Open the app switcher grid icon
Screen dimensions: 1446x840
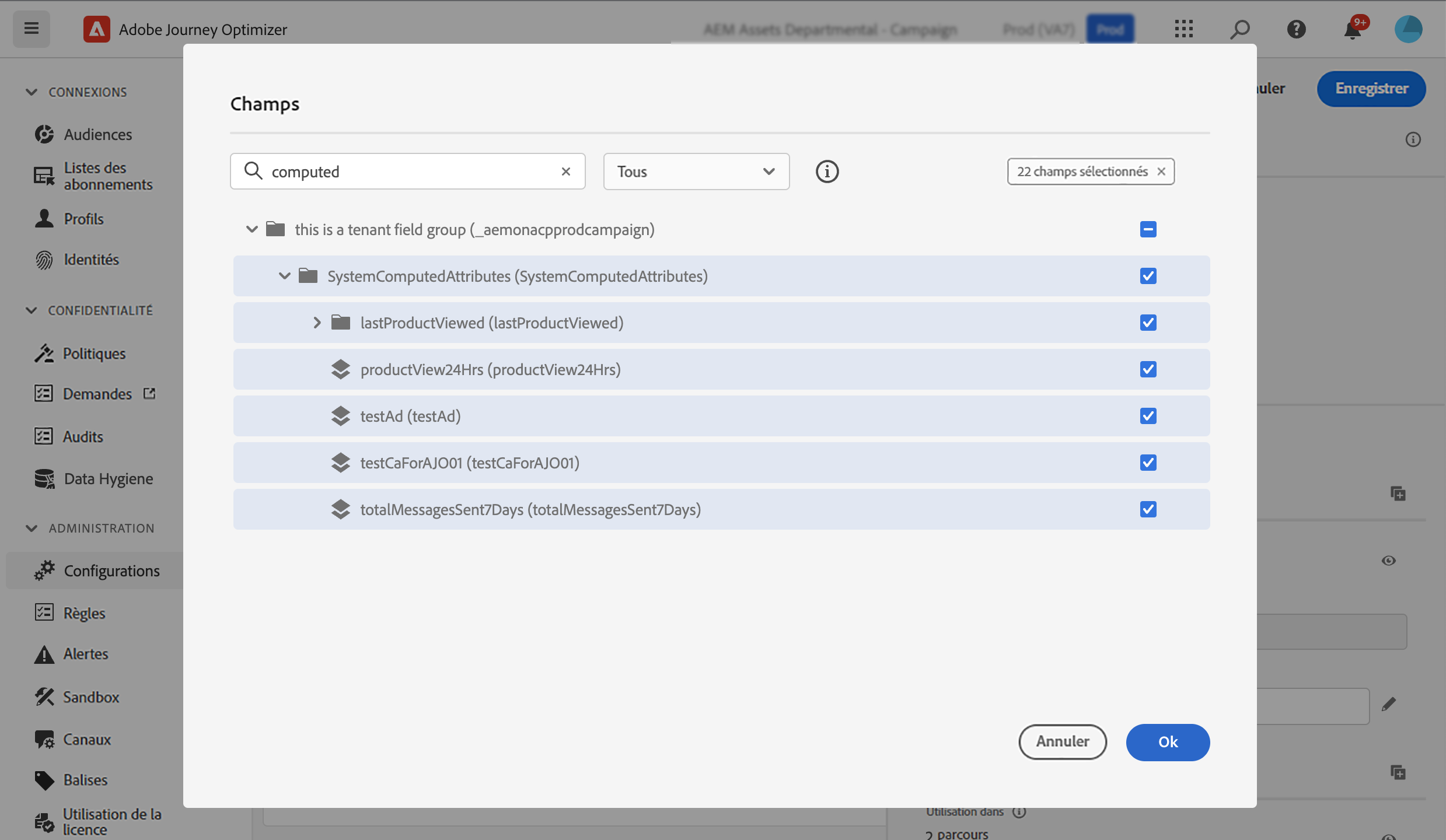[1184, 29]
